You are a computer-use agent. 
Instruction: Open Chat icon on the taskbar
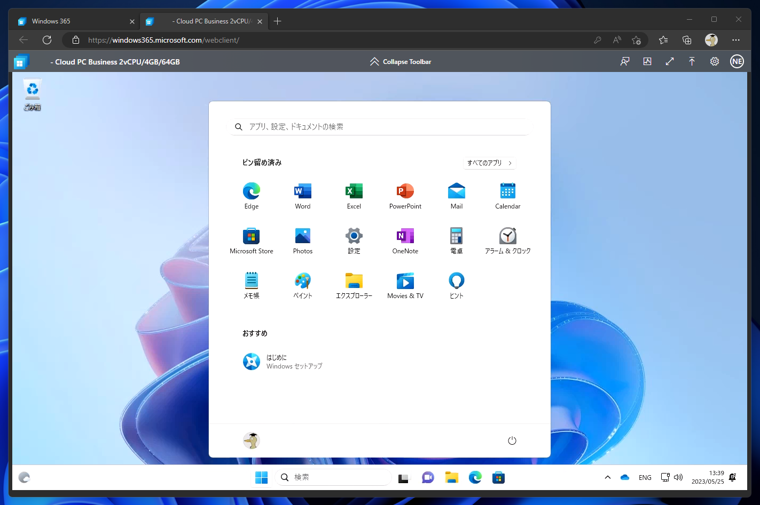tap(428, 478)
